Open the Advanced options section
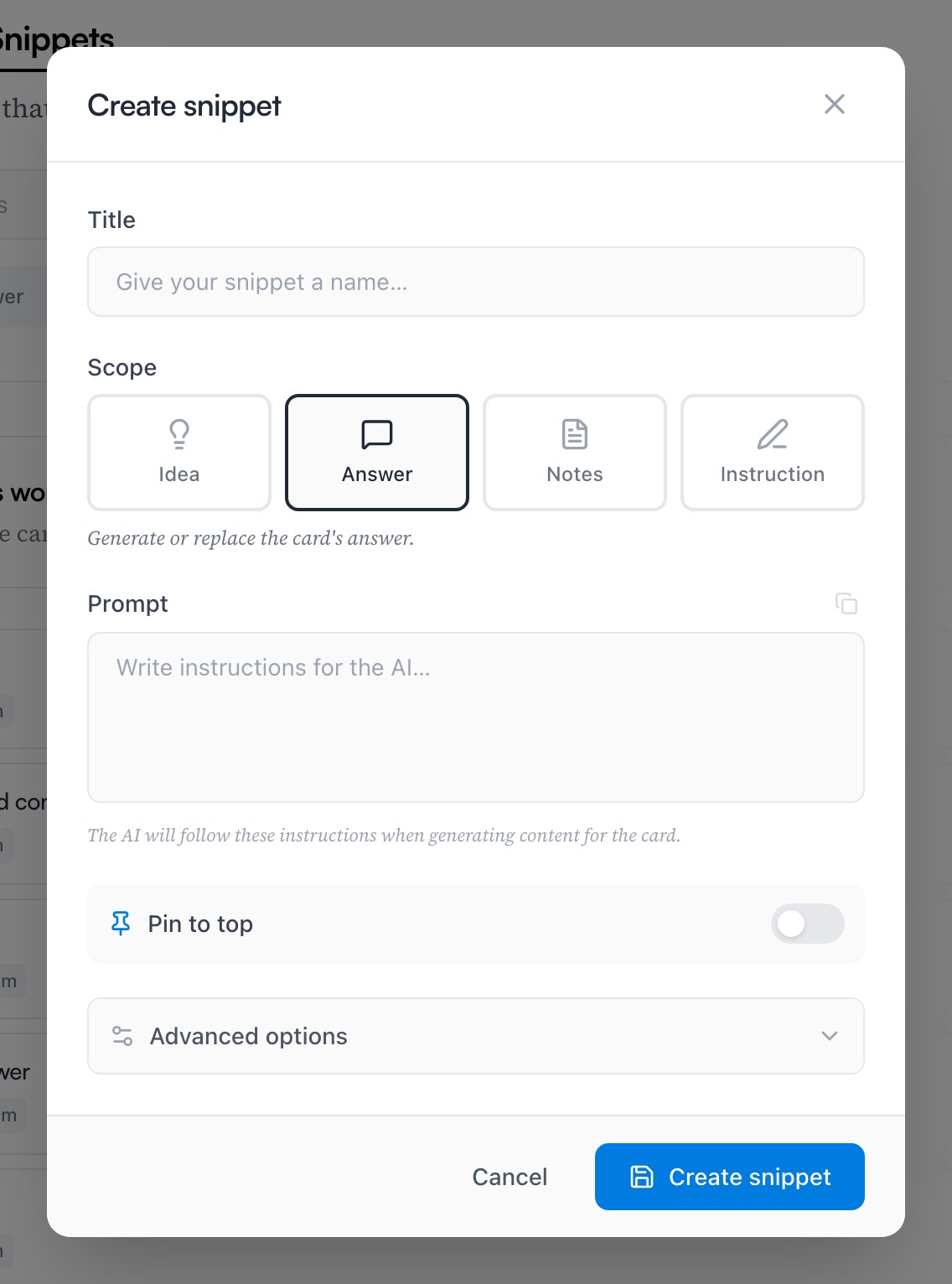 pyautogui.click(x=476, y=1036)
